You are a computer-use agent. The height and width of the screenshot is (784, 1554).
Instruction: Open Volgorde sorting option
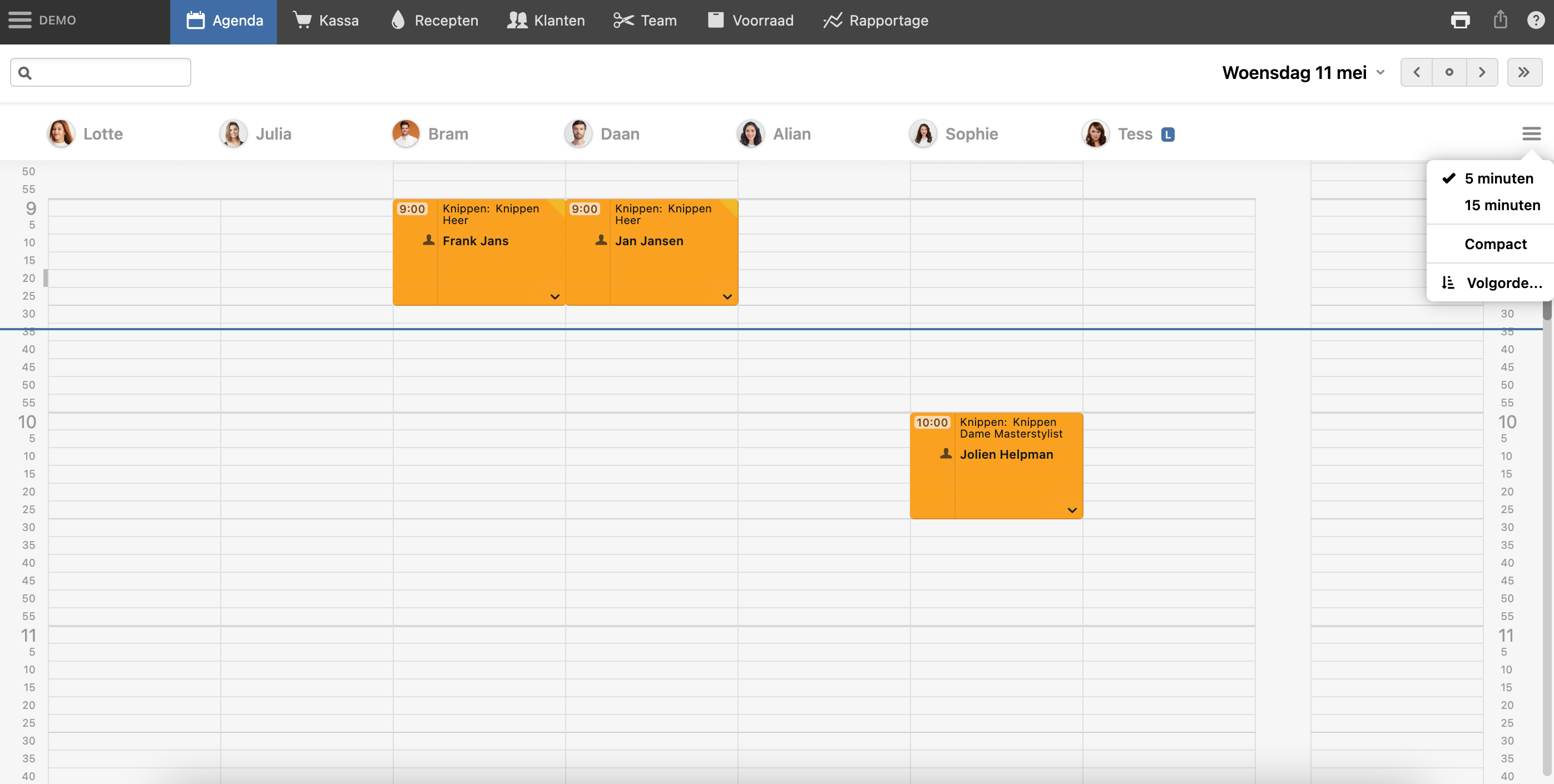[1492, 283]
